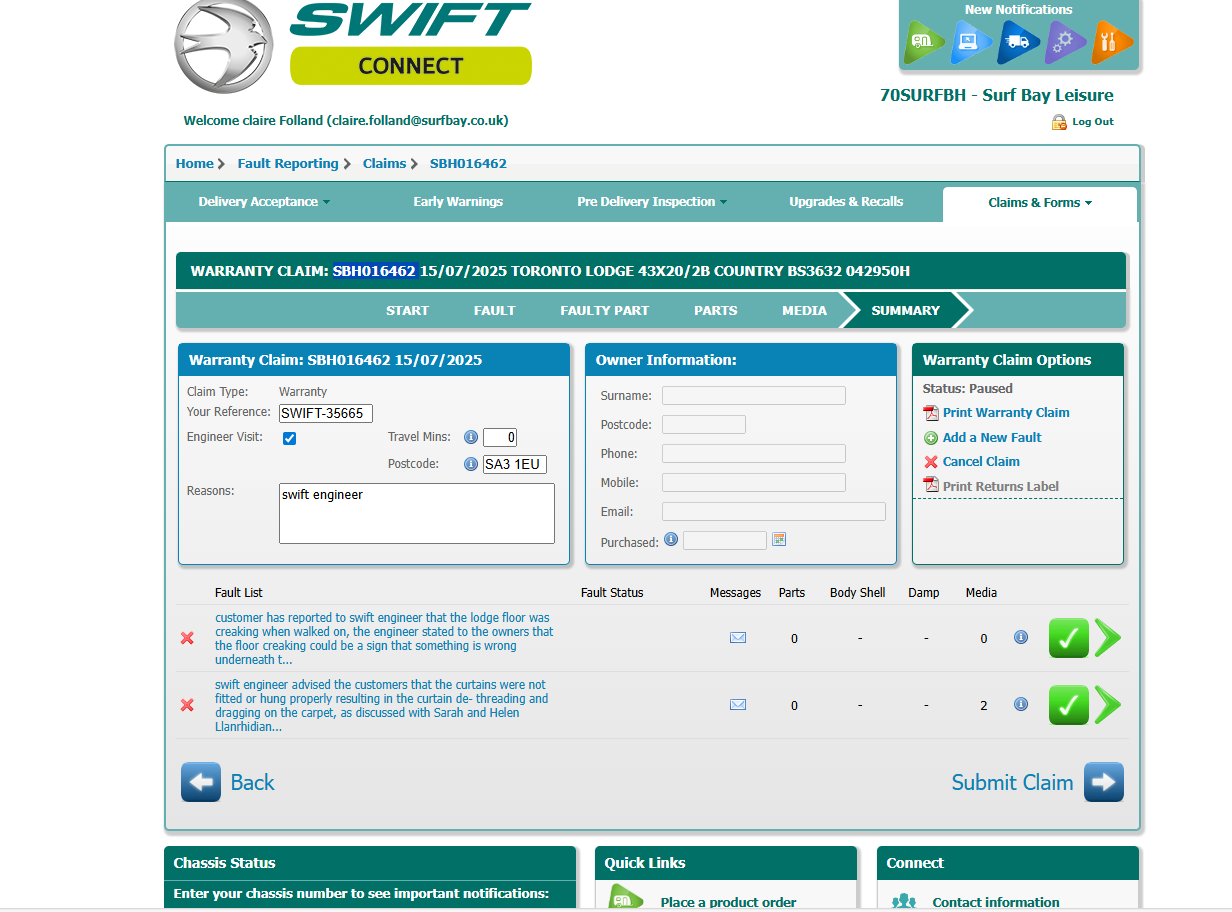Screen dimensions: 1232x912
Task: Click the Travel Mins input field
Action: point(500,437)
